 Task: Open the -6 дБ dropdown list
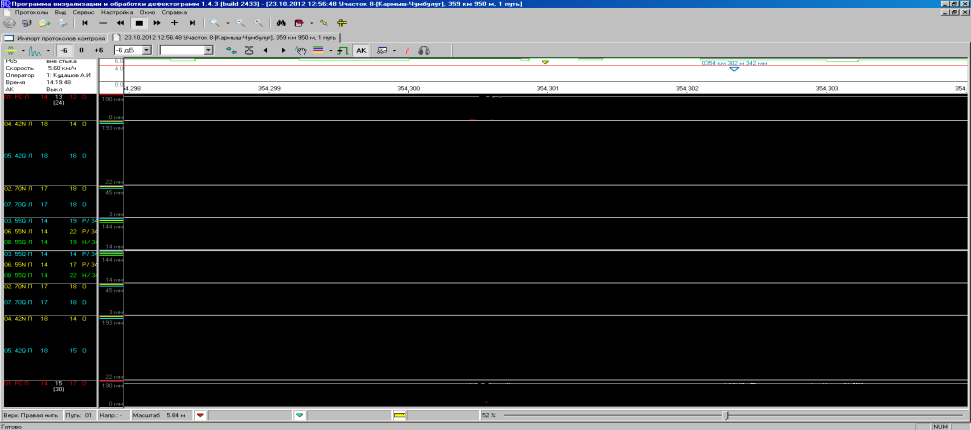pyautogui.click(x=147, y=49)
